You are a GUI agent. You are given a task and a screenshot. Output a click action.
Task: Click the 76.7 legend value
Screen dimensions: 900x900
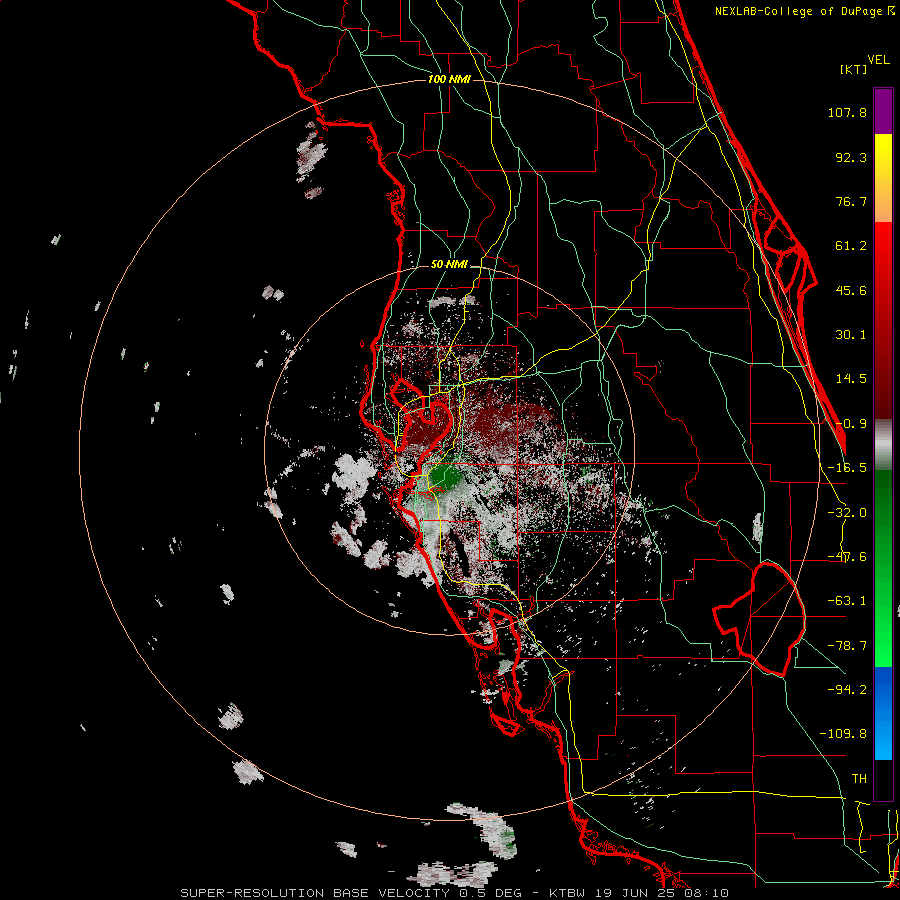tap(851, 201)
